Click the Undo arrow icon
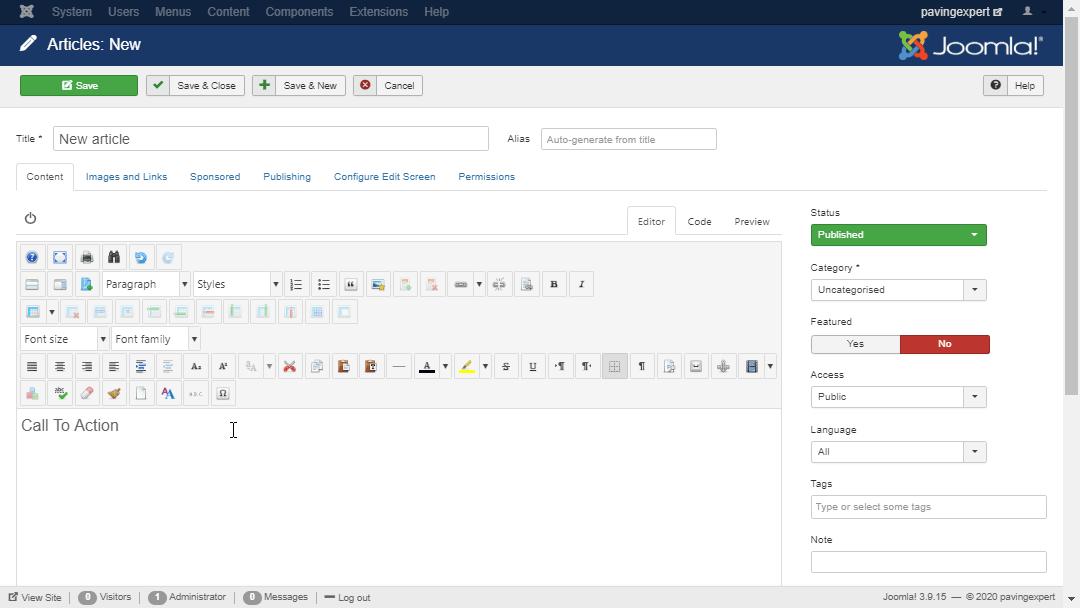Viewport: 1080px width, 608px height. 141,257
